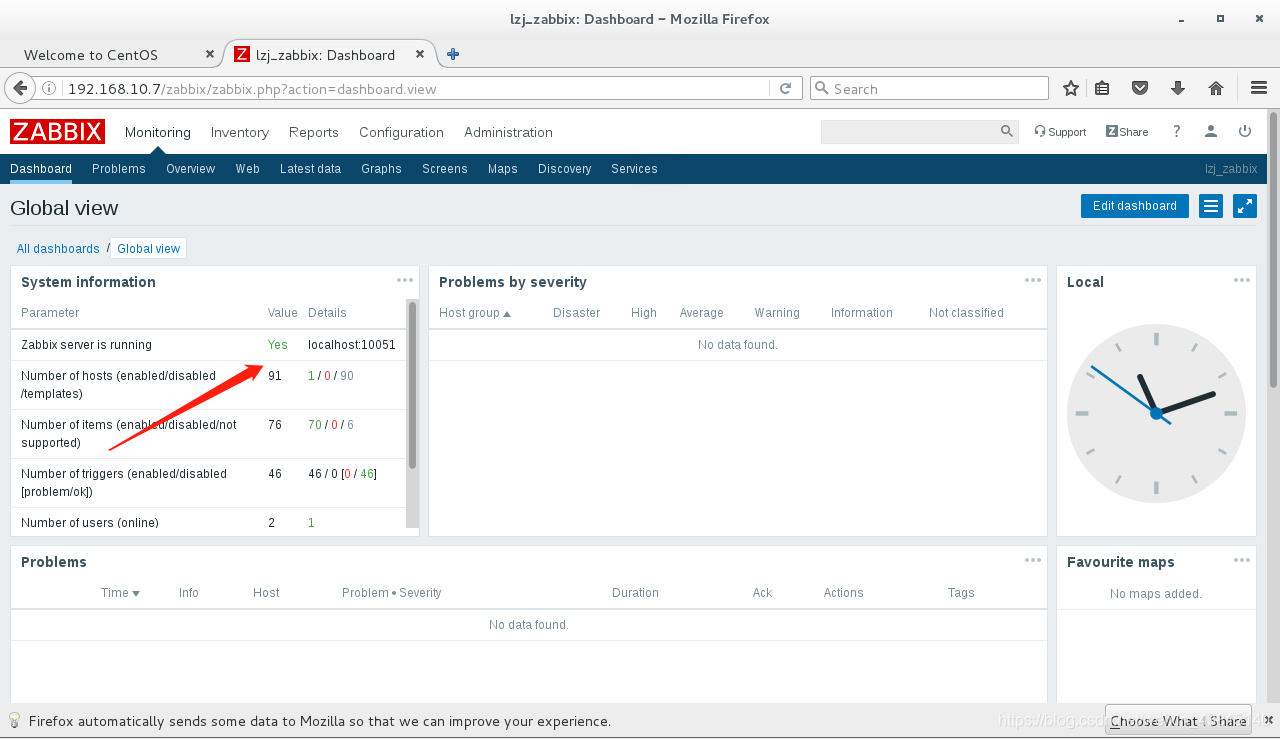1280x739 pixels.
Task: Sort by Host group column header
Action: 475,313
